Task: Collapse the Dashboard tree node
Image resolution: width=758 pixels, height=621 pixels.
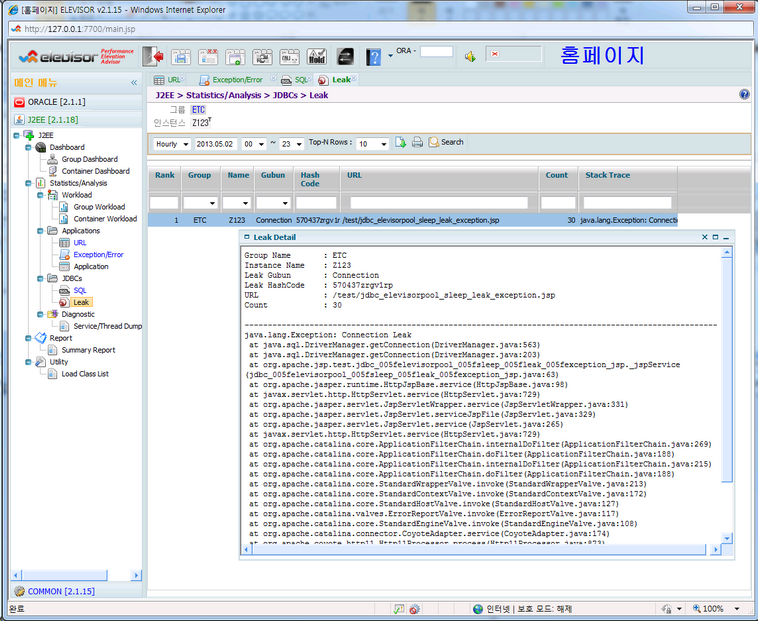Action: click(28, 147)
